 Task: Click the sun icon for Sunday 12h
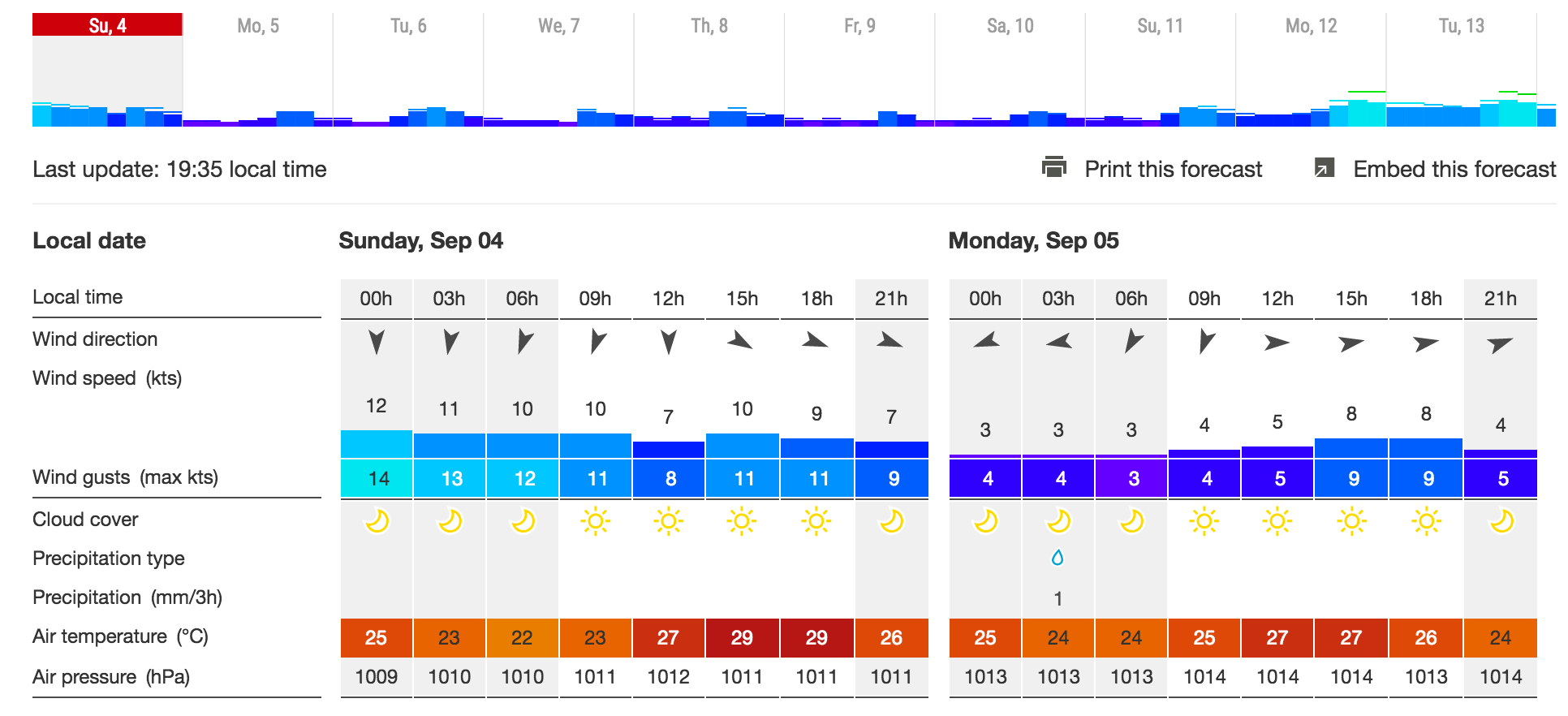tap(668, 521)
